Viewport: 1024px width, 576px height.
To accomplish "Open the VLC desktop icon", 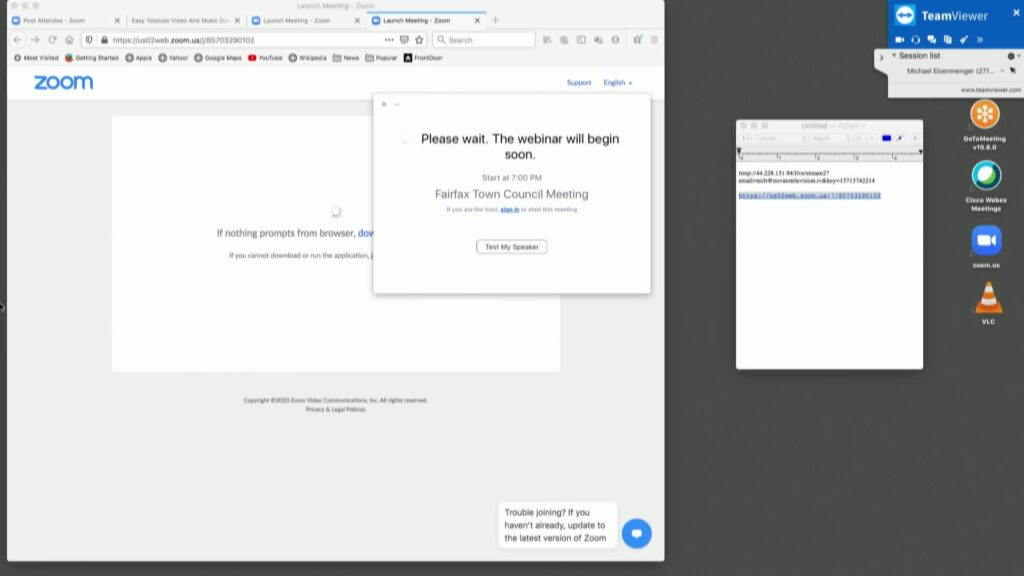I will click(x=987, y=298).
